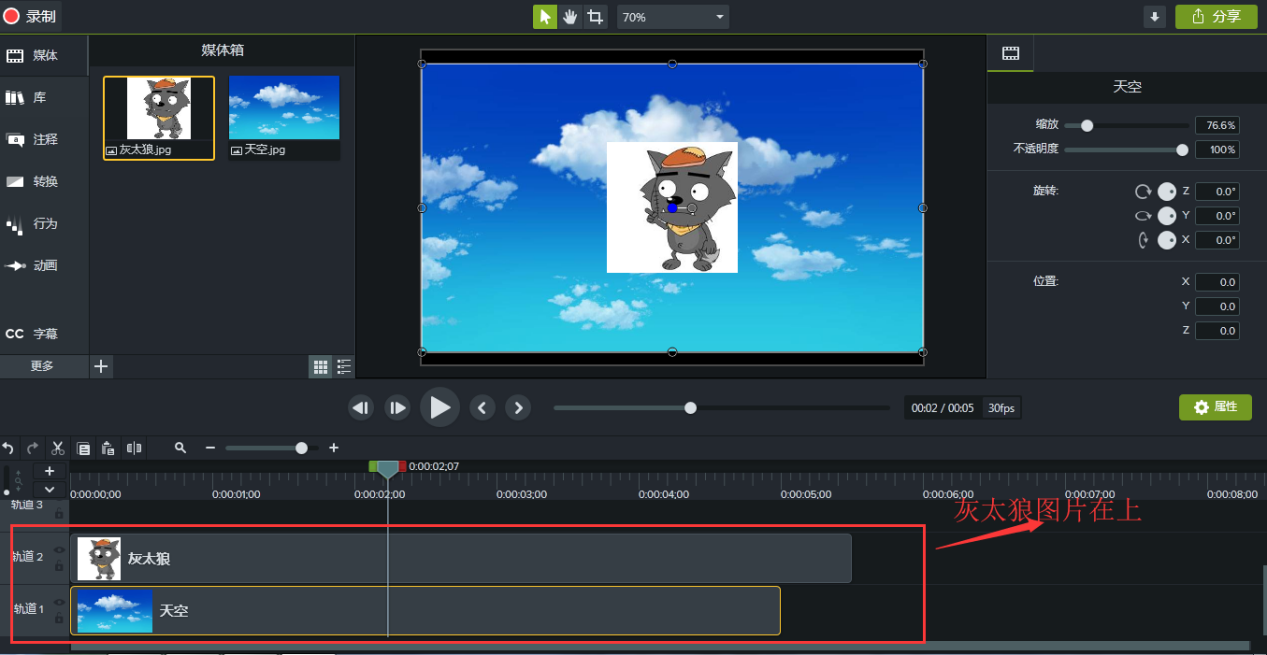Hide 轨道 1 using its eye icon
The height and width of the screenshot is (655, 1267).
pos(59,602)
